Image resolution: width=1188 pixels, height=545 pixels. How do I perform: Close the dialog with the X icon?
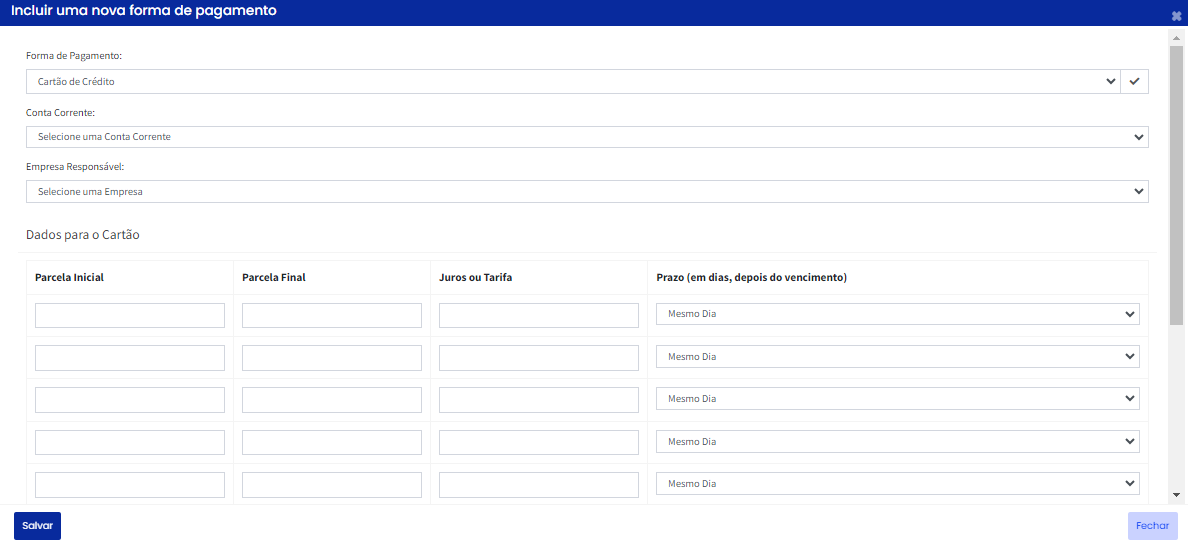tap(1176, 15)
